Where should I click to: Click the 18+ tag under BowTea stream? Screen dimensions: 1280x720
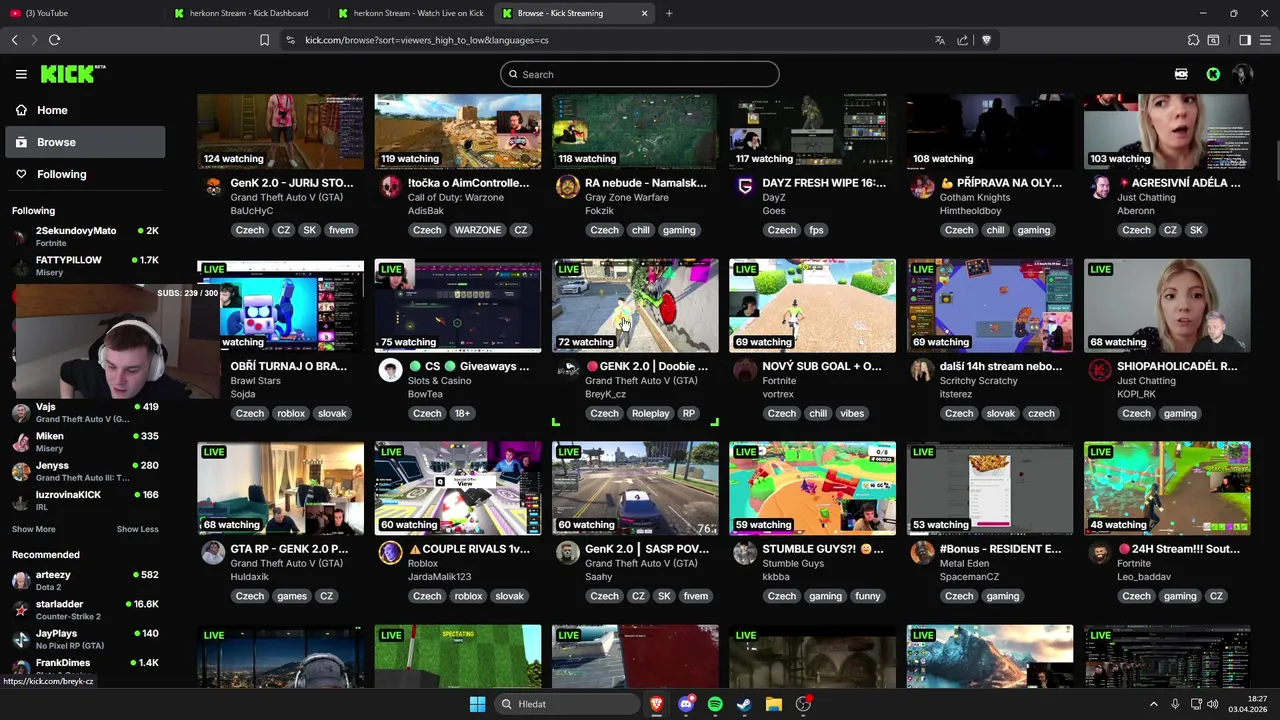[462, 413]
